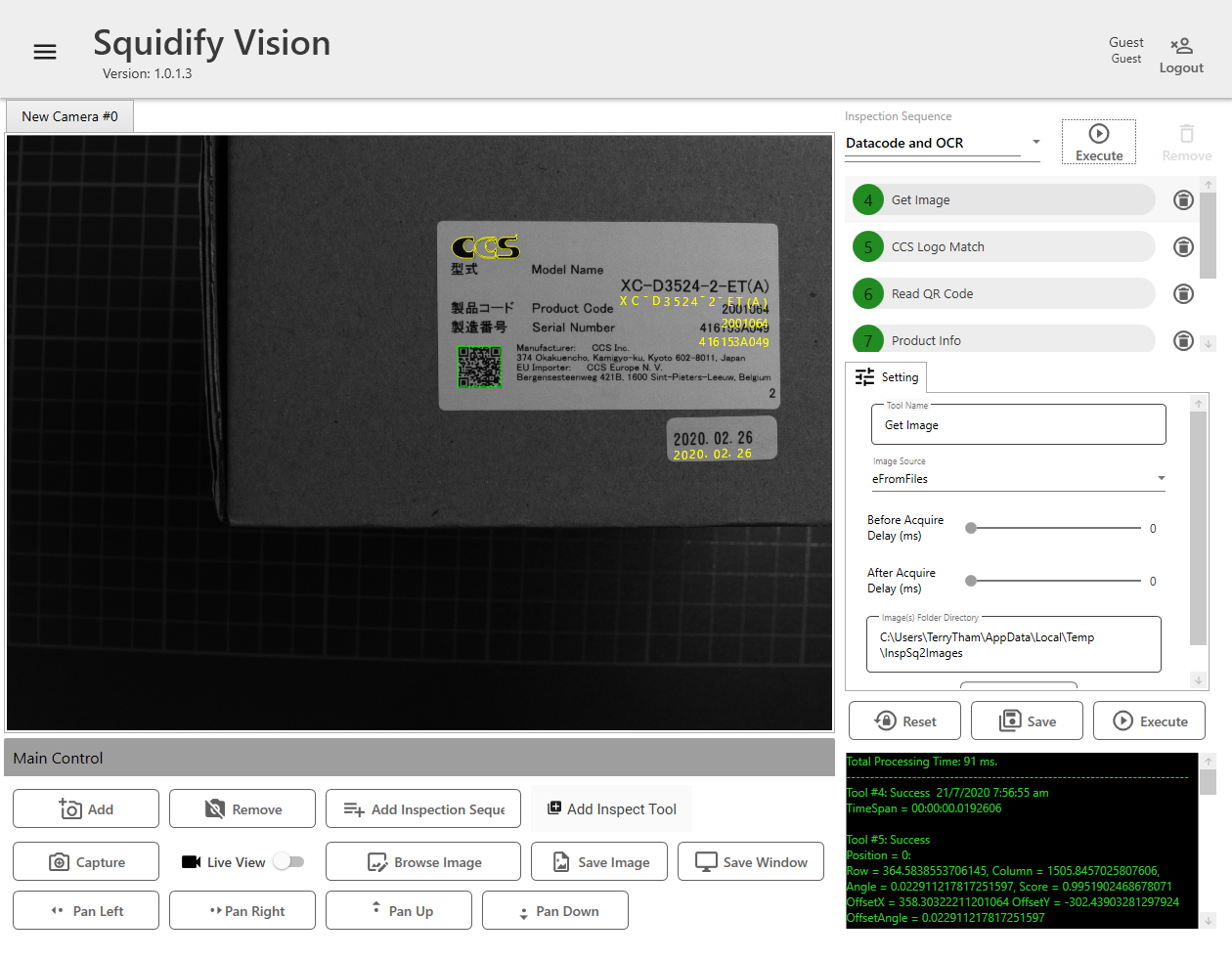Click the Tool #5: Success log line
The height and width of the screenshot is (960, 1232).
888,840
